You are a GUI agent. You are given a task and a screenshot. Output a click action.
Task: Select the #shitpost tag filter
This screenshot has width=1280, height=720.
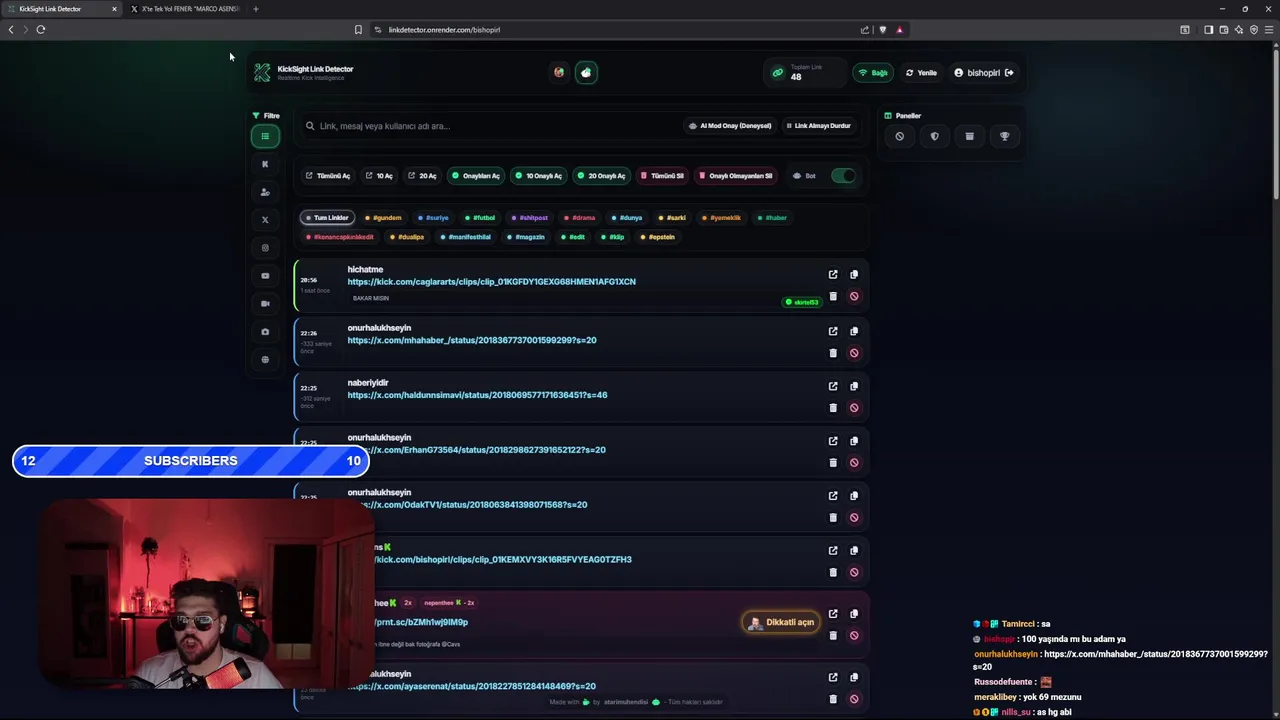point(529,218)
